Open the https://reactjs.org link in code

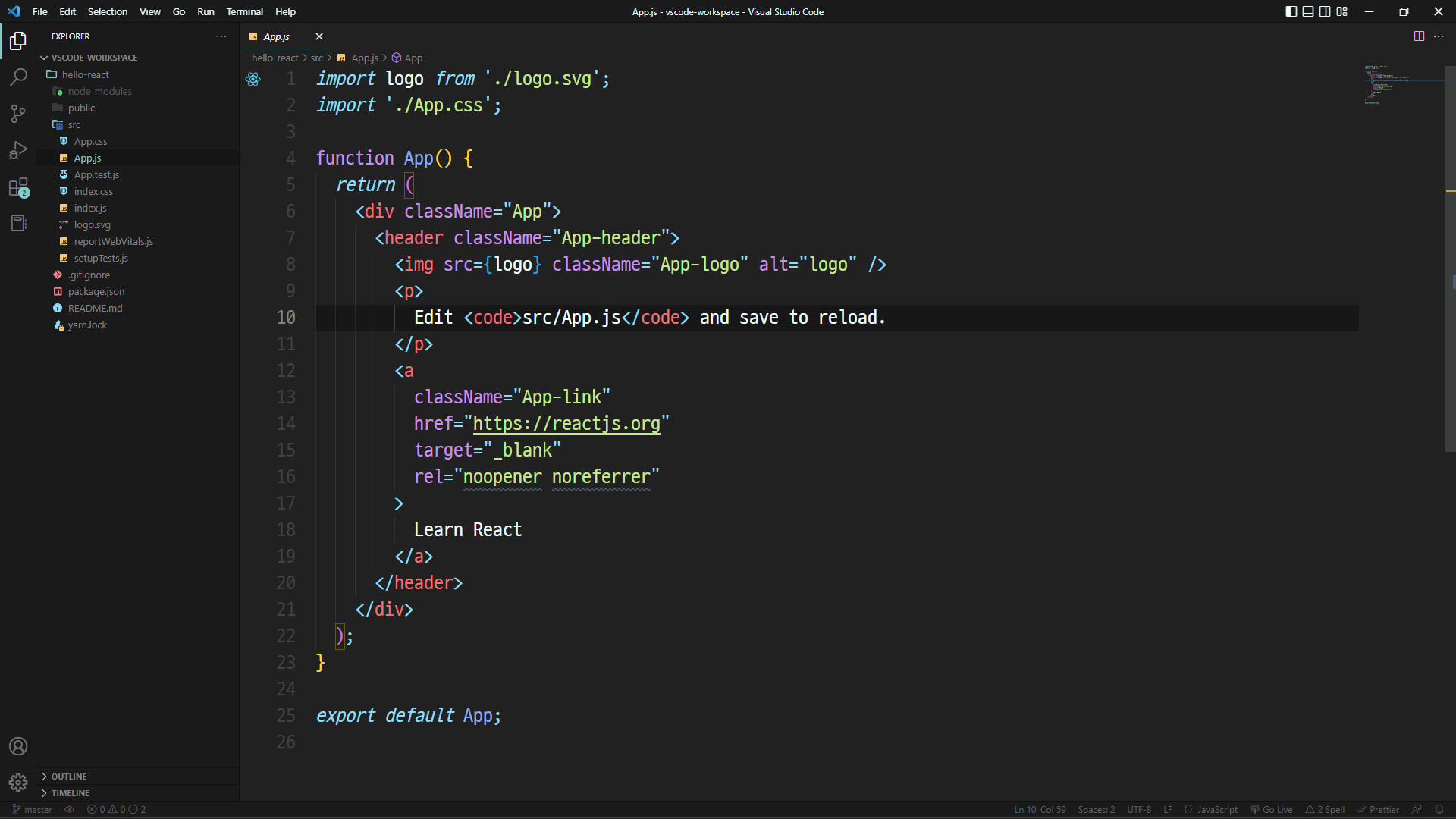pyautogui.click(x=567, y=423)
